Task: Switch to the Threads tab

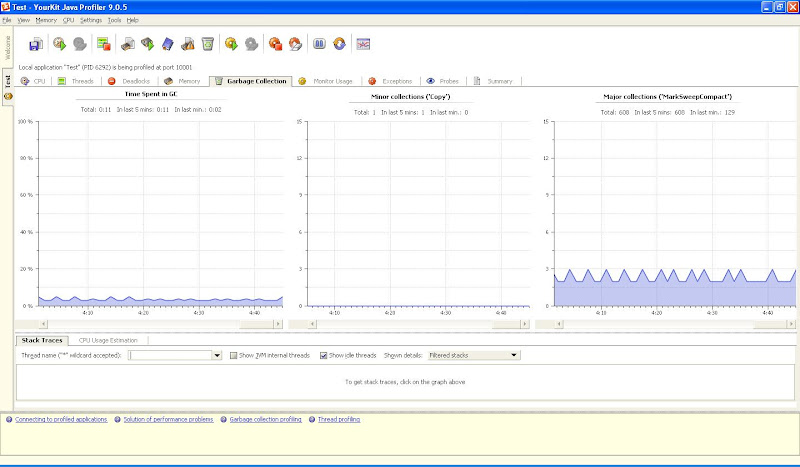Action: point(76,81)
